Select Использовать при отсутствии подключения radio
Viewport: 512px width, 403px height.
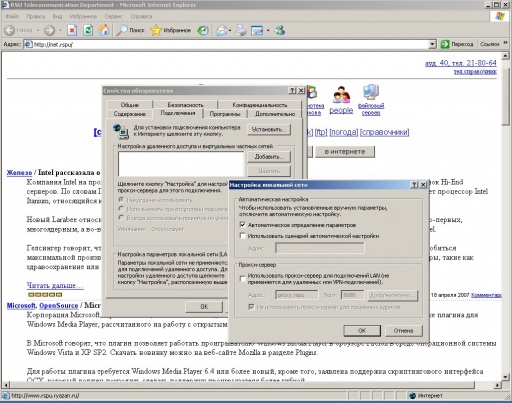(121, 209)
